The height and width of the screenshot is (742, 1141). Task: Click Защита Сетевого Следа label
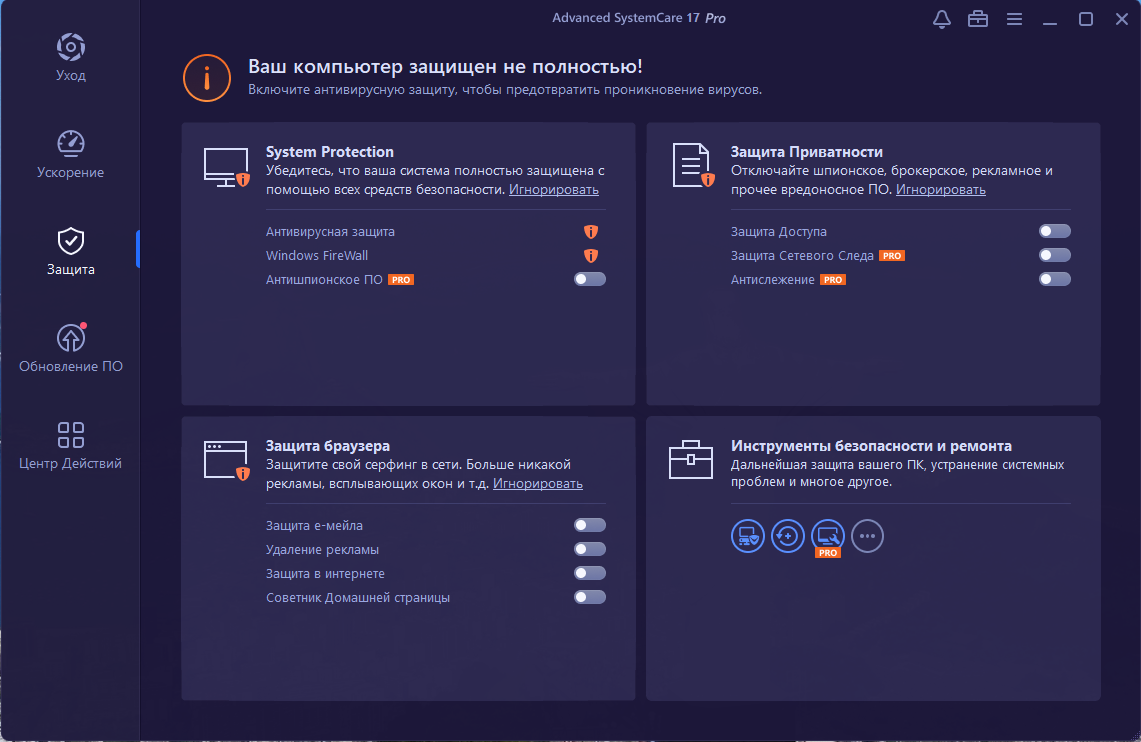802,255
